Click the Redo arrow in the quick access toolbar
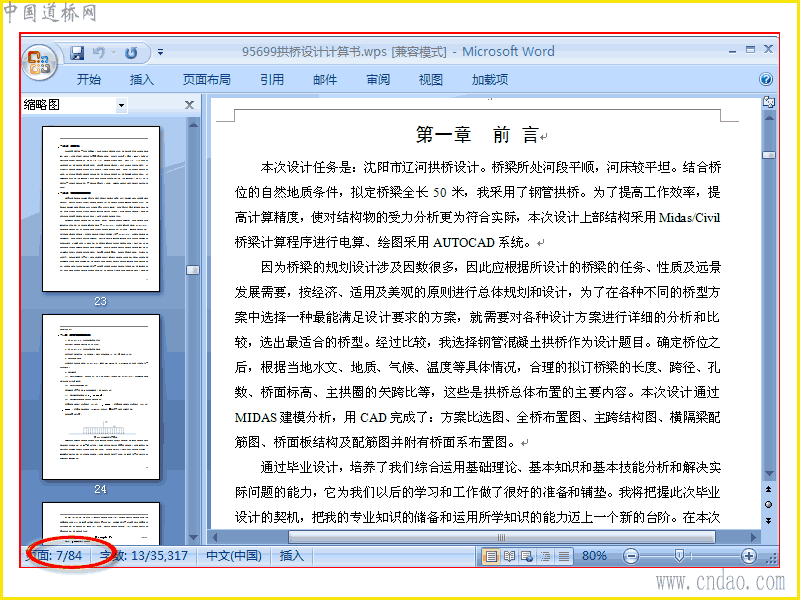This screenshot has height=600, width=800. pos(131,52)
